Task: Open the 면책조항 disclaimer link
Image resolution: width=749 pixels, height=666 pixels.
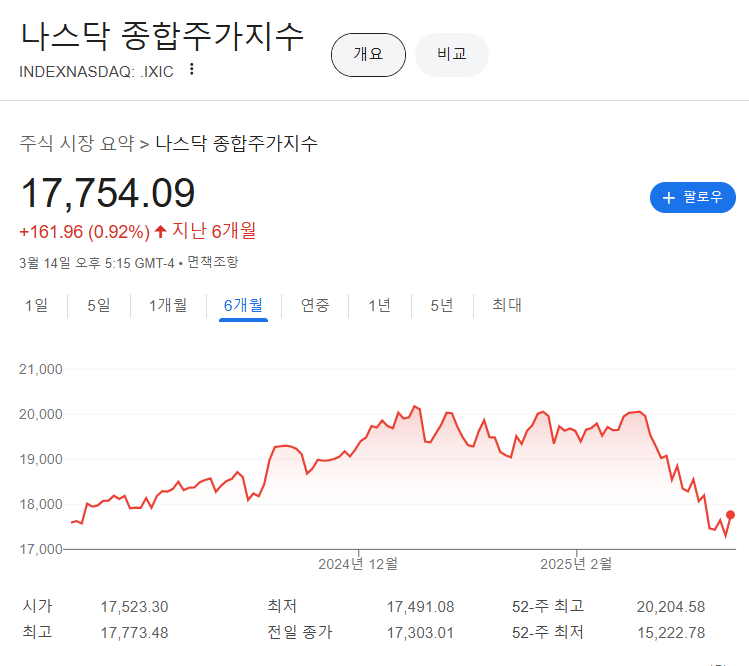Action: [213, 262]
